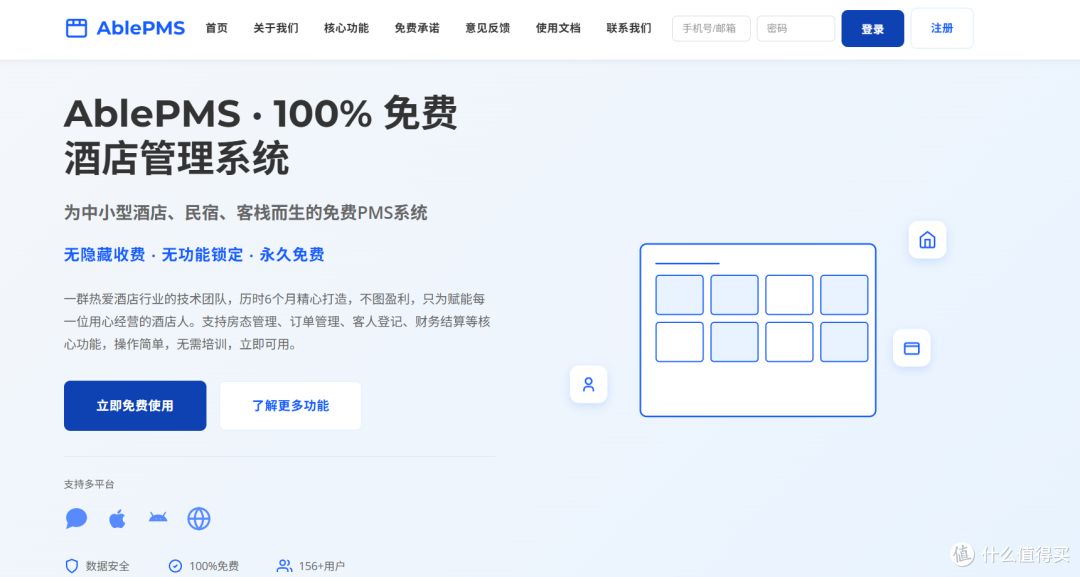The image size is (1080, 577).
Task: Click the room grid illustration panel
Action: pos(758,330)
